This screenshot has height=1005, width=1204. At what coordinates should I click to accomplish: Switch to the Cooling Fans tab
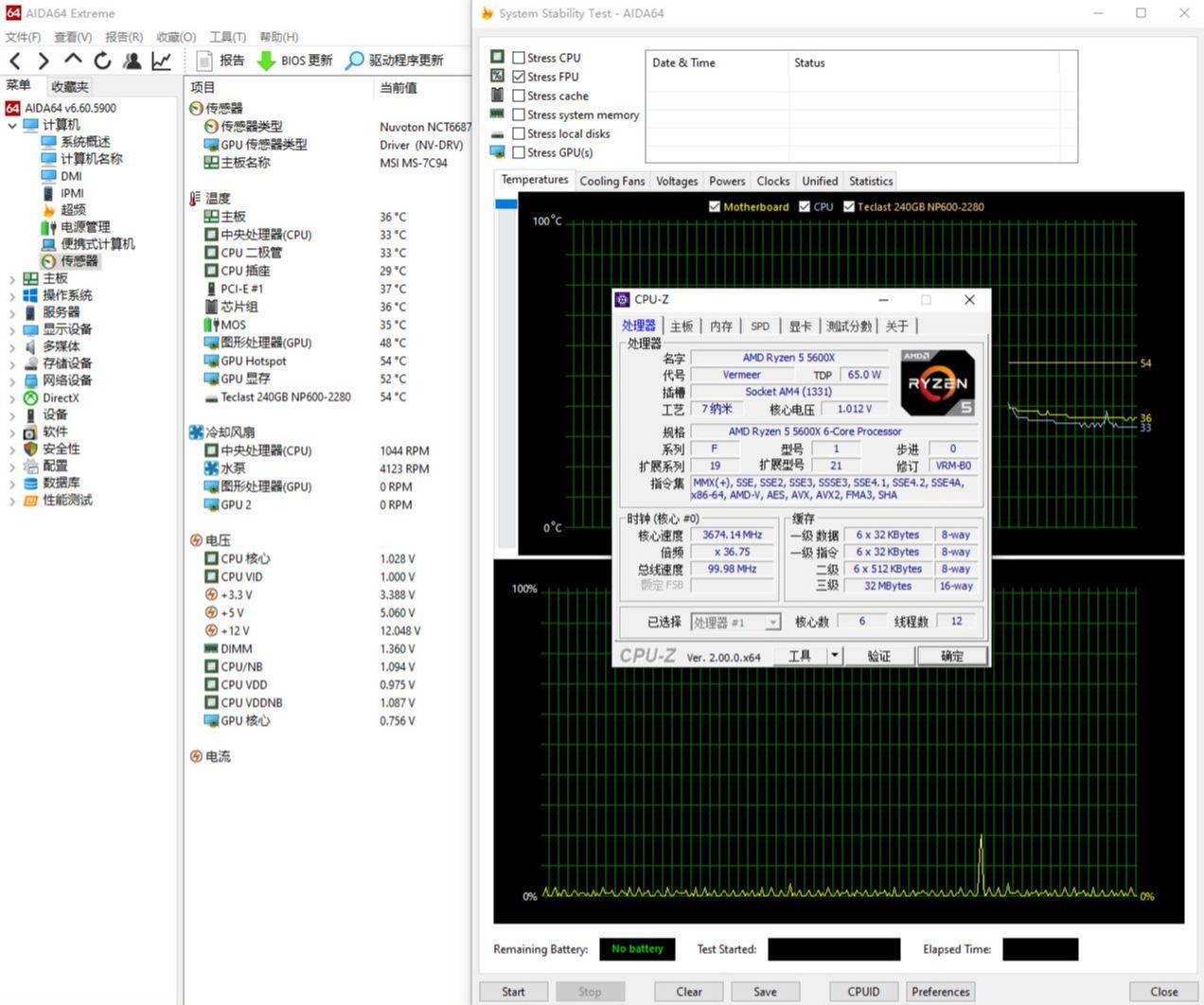click(612, 181)
